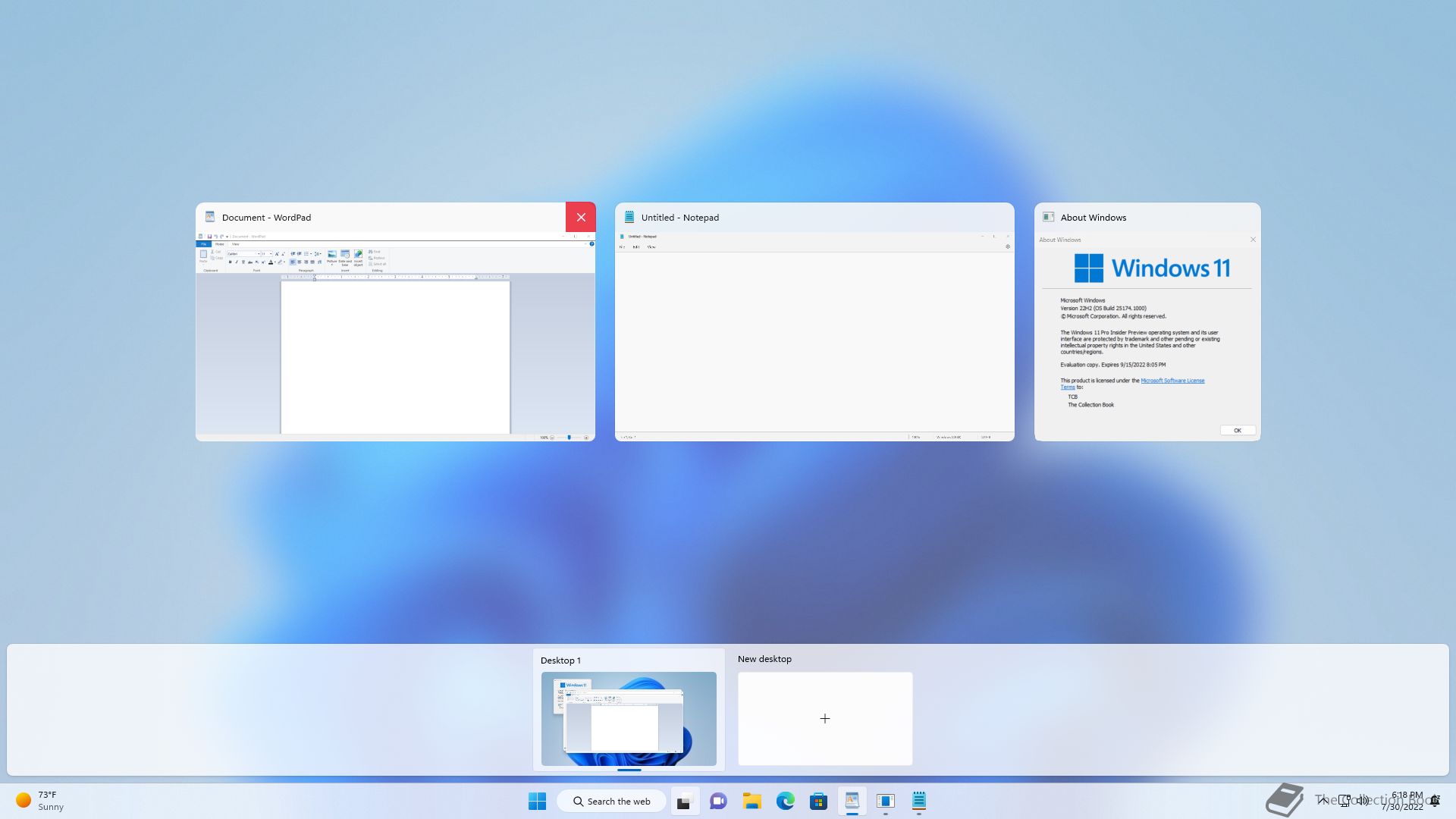Image resolution: width=1456 pixels, height=819 pixels.
Task: Open the Windows Start menu
Action: (x=537, y=801)
